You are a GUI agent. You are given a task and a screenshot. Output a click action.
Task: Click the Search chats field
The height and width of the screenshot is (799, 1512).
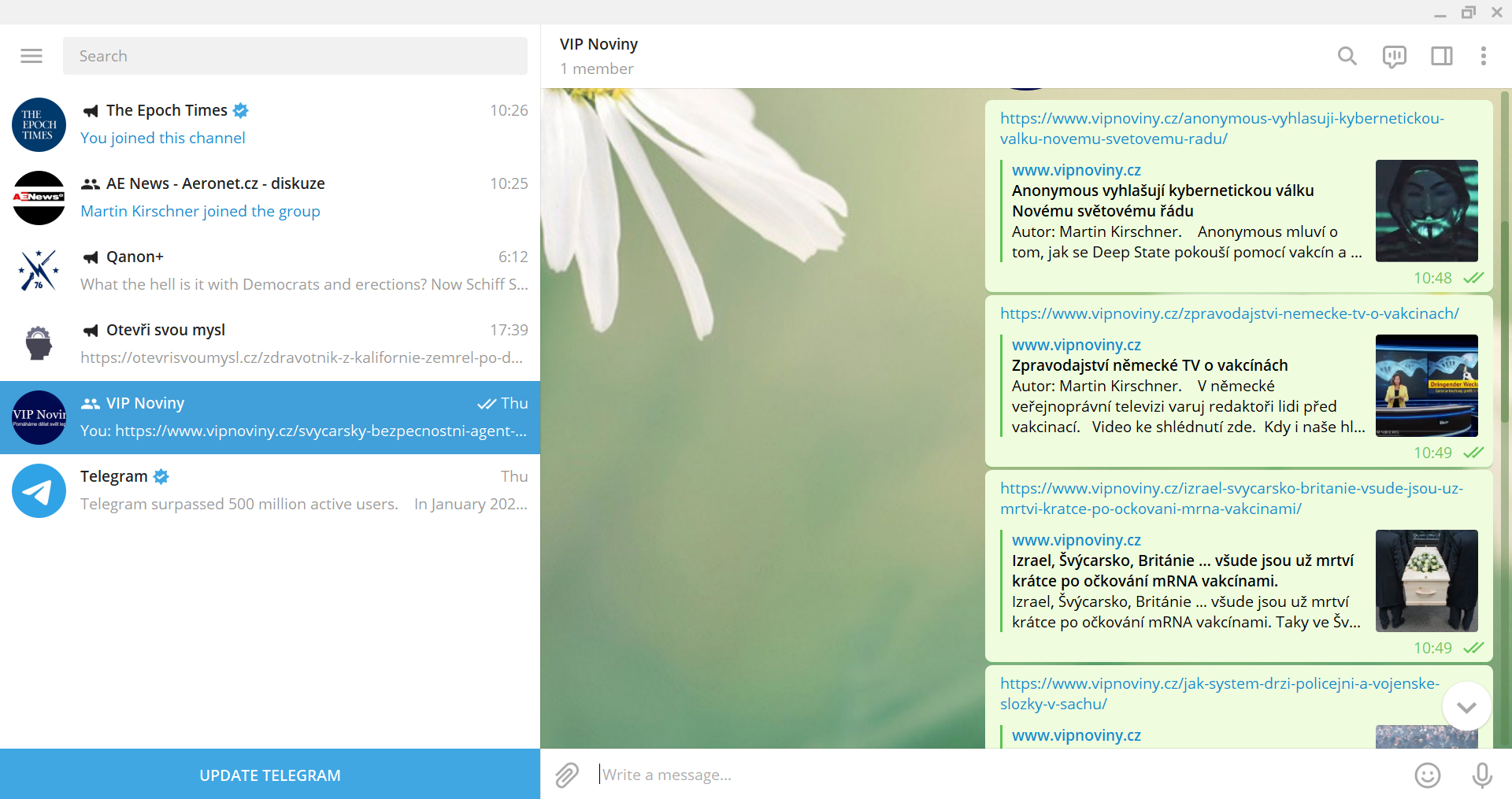[x=295, y=56]
